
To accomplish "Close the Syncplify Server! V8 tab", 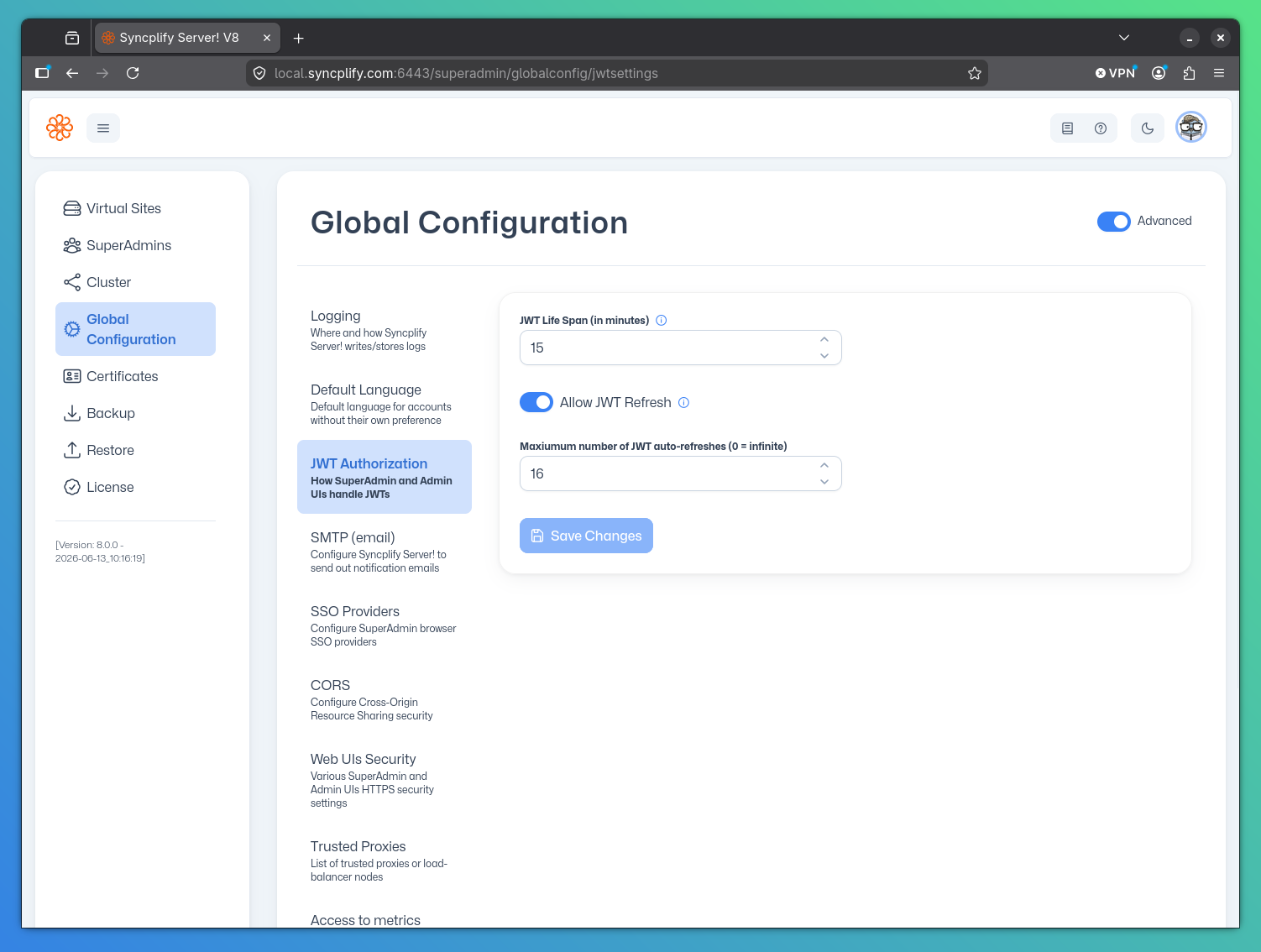I will point(267,38).
